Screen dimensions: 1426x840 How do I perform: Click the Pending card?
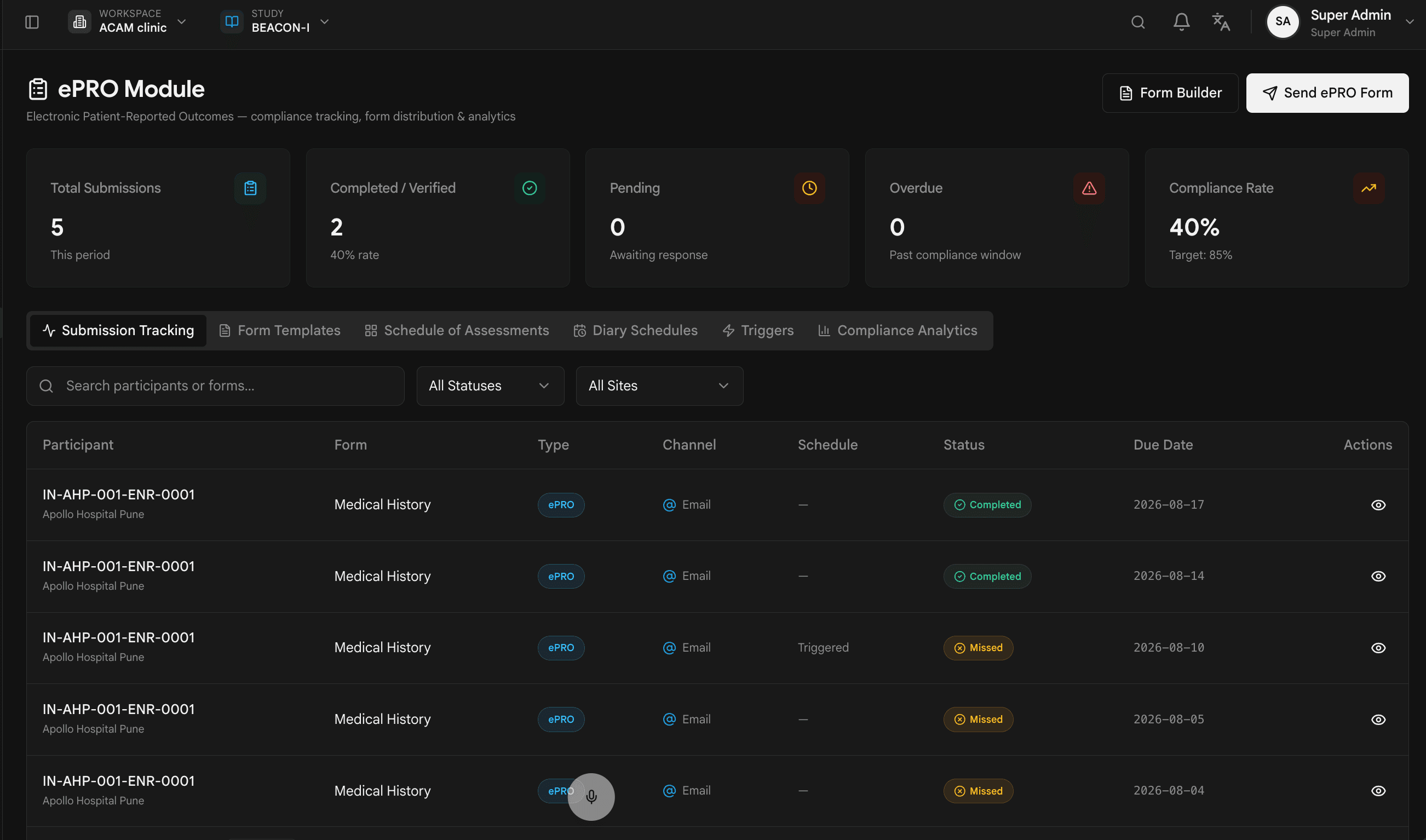[717, 218]
